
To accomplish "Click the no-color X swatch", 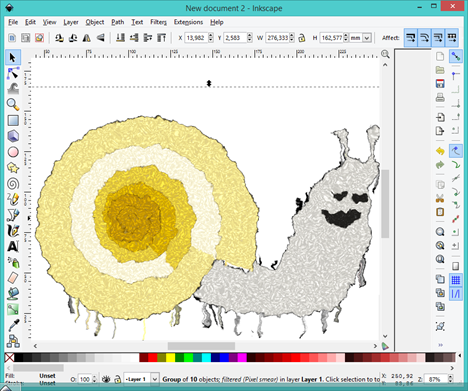I will (9, 358).
